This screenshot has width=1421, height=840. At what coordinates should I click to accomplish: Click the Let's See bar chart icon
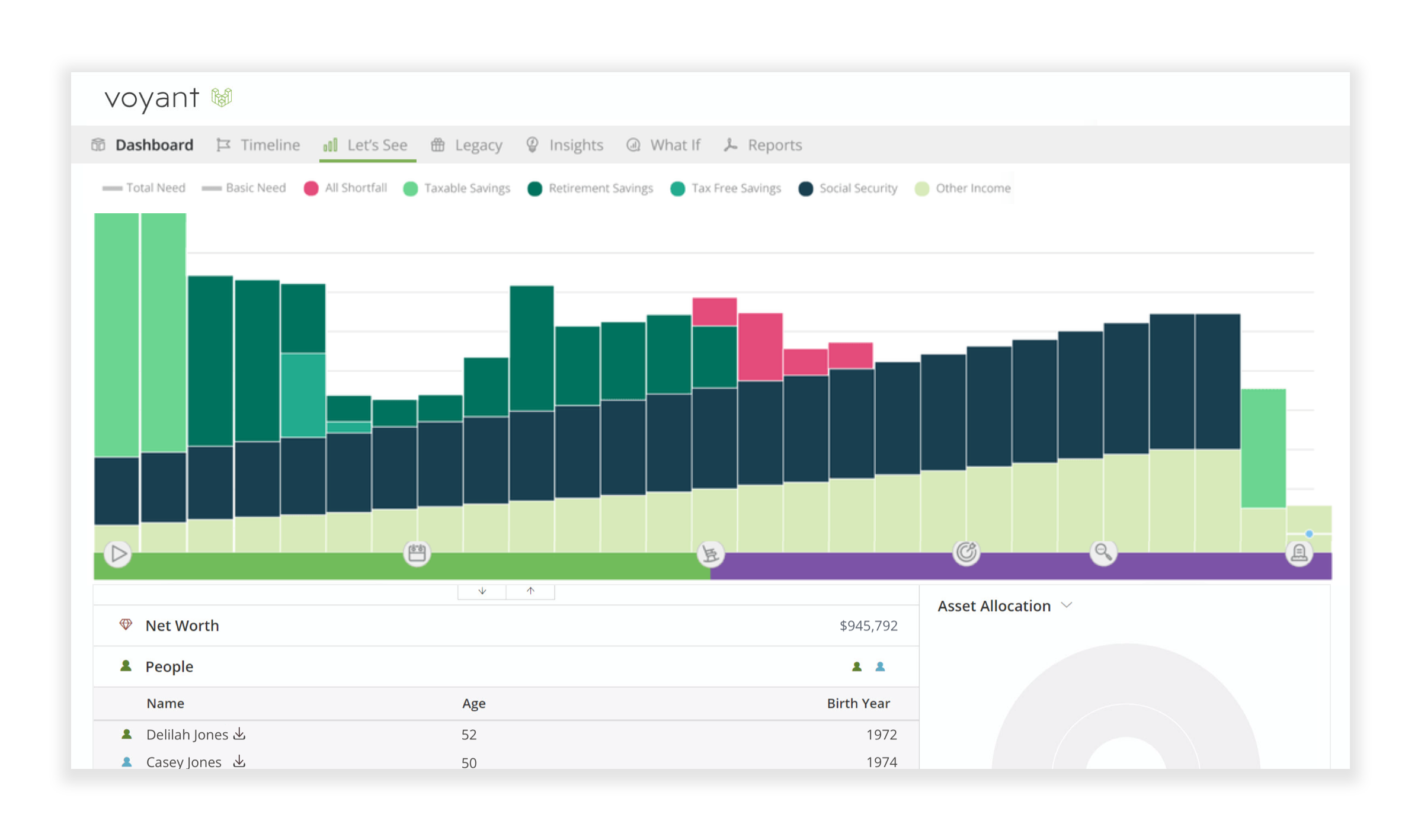(x=331, y=145)
